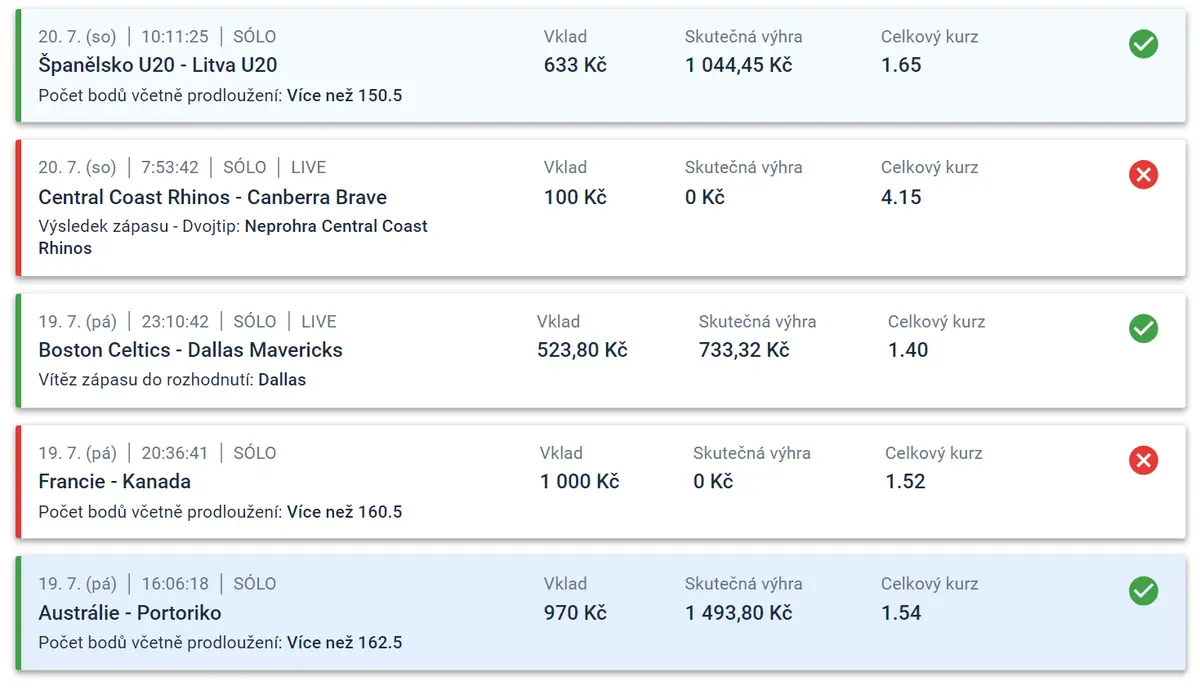Click the 4.15 total odds value
This screenshot has height=690, width=1200.
(901, 197)
